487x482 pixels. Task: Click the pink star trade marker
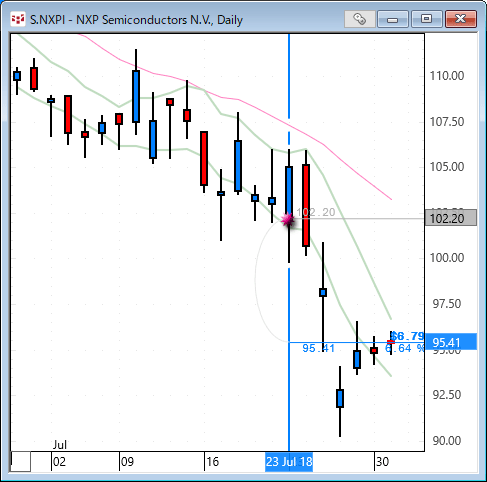click(288, 220)
